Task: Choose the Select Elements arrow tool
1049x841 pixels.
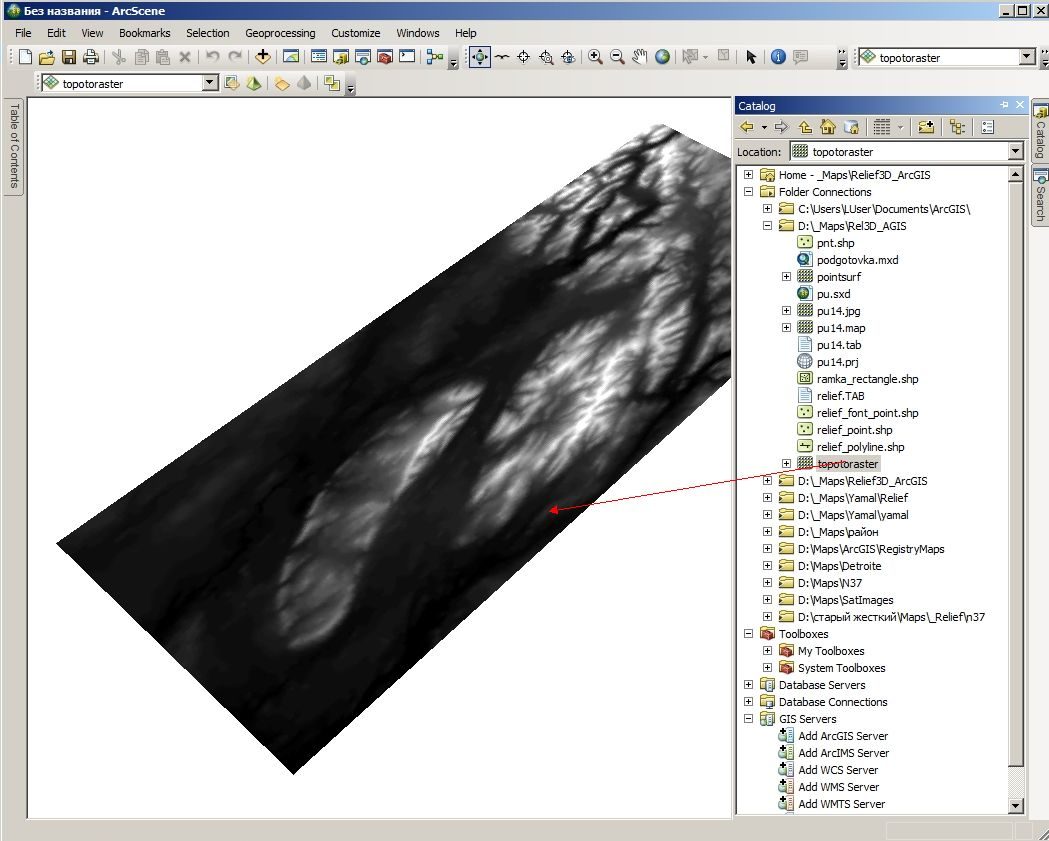Action: (751, 57)
